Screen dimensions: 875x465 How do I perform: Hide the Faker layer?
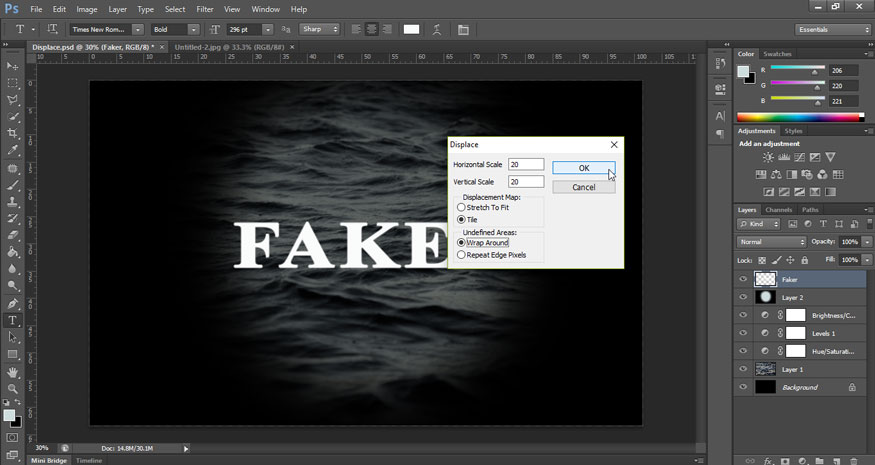(x=743, y=279)
